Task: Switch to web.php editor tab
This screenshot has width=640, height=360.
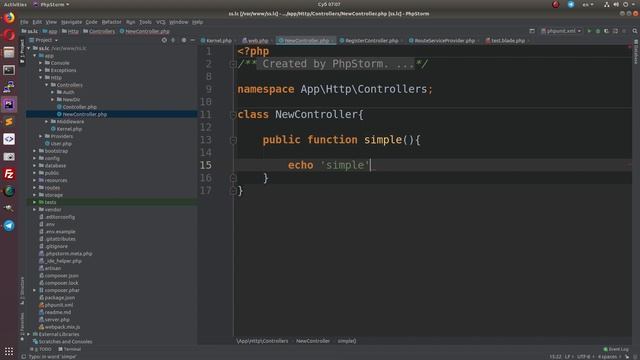Action: pos(256,41)
